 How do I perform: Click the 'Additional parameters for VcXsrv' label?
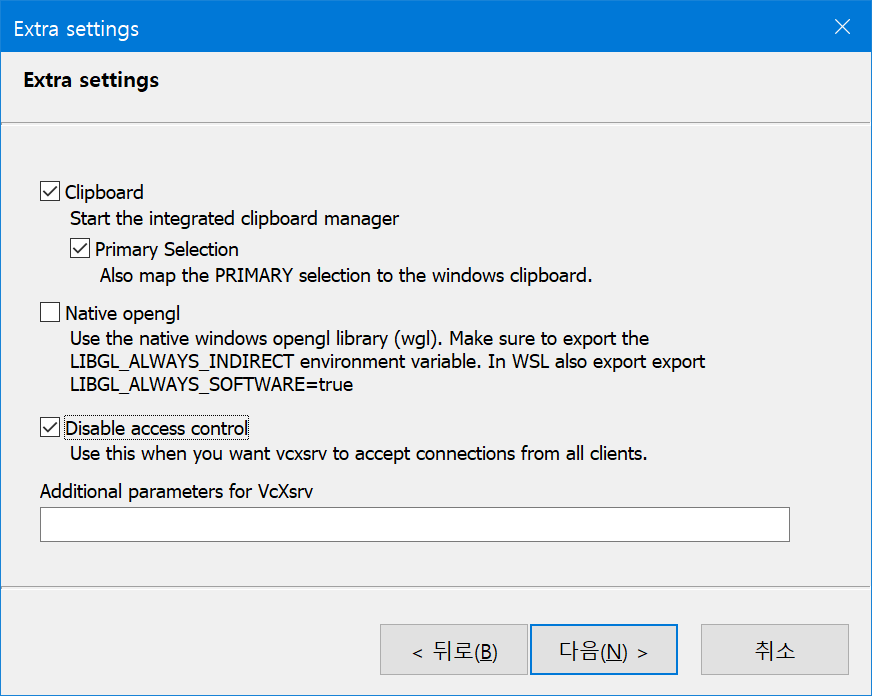(176, 492)
